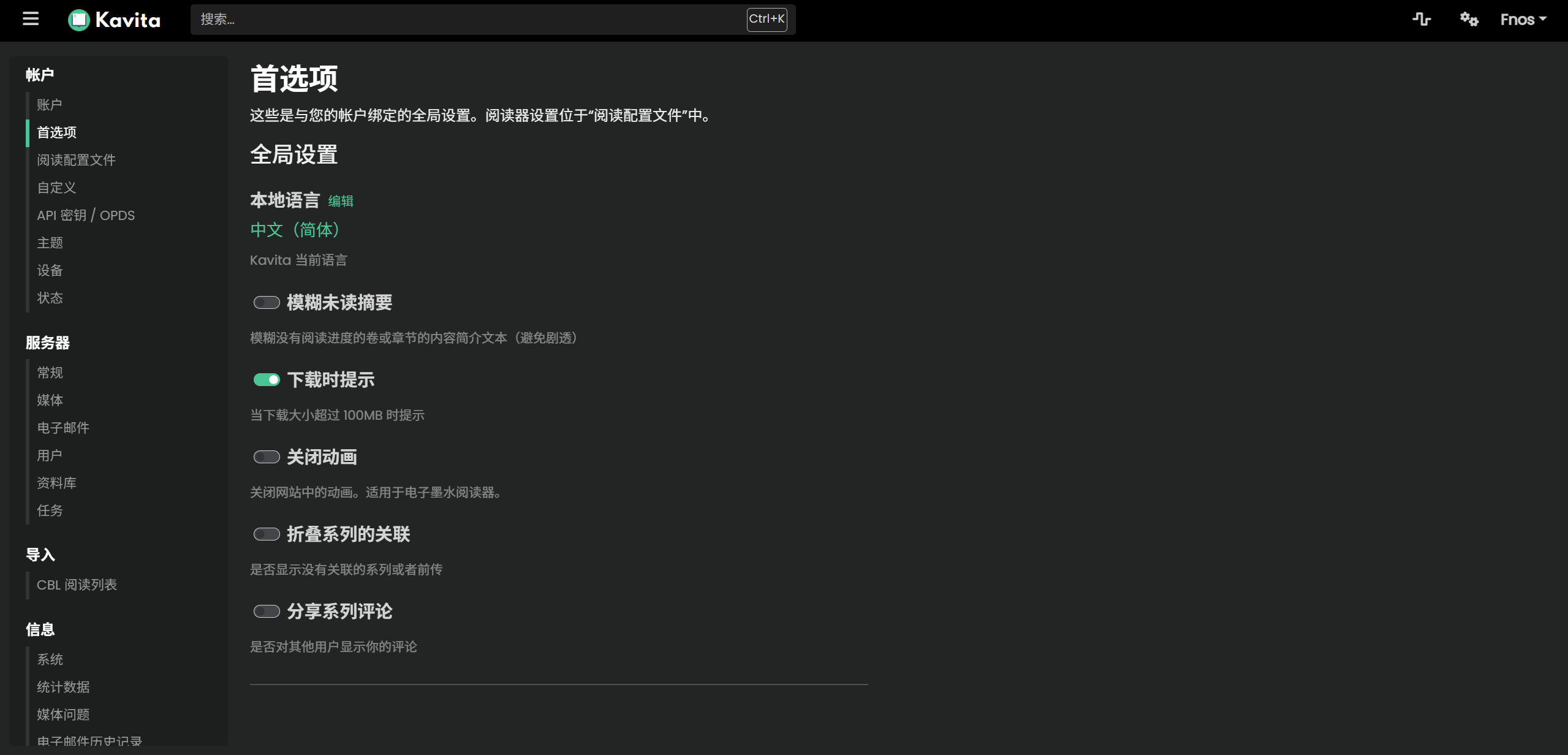Open 统计数据 in the sidebar
1568x755 pixels.
(63, 687)
